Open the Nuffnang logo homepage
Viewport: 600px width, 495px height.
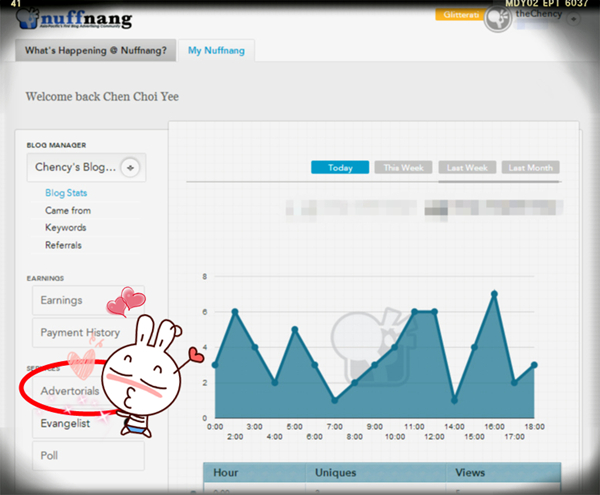(75, 19)
